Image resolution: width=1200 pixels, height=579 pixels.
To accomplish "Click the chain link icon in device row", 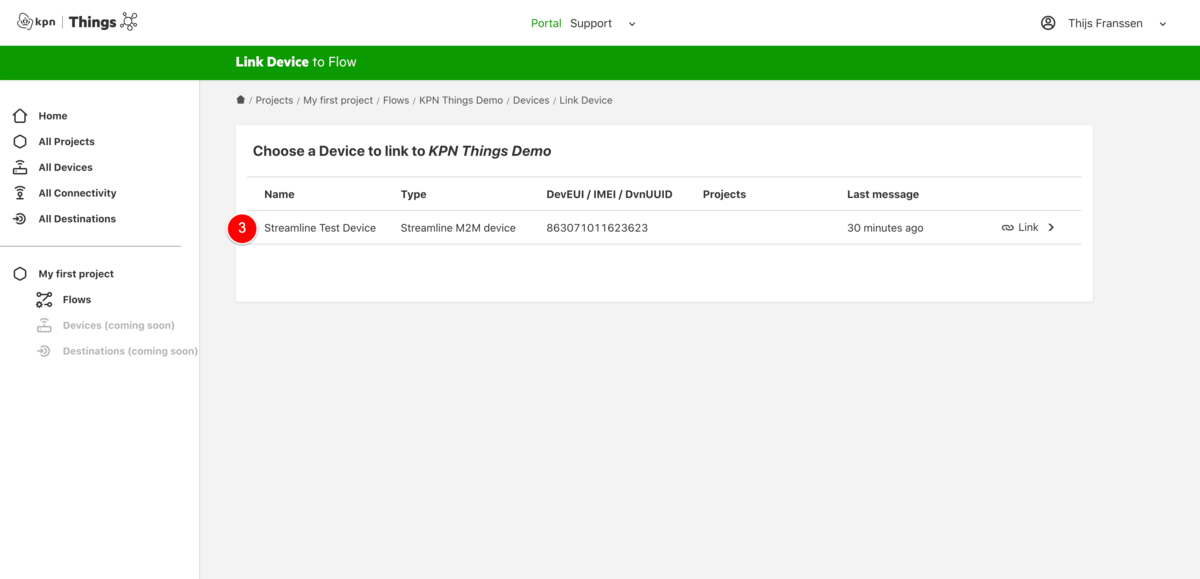I will click(1007, 228).
